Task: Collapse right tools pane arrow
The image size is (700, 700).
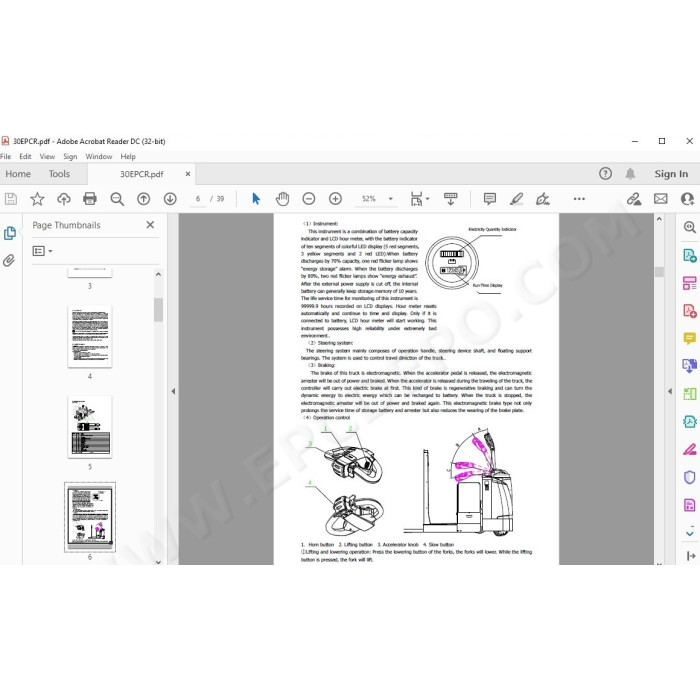Action: (x=670, y=392)
